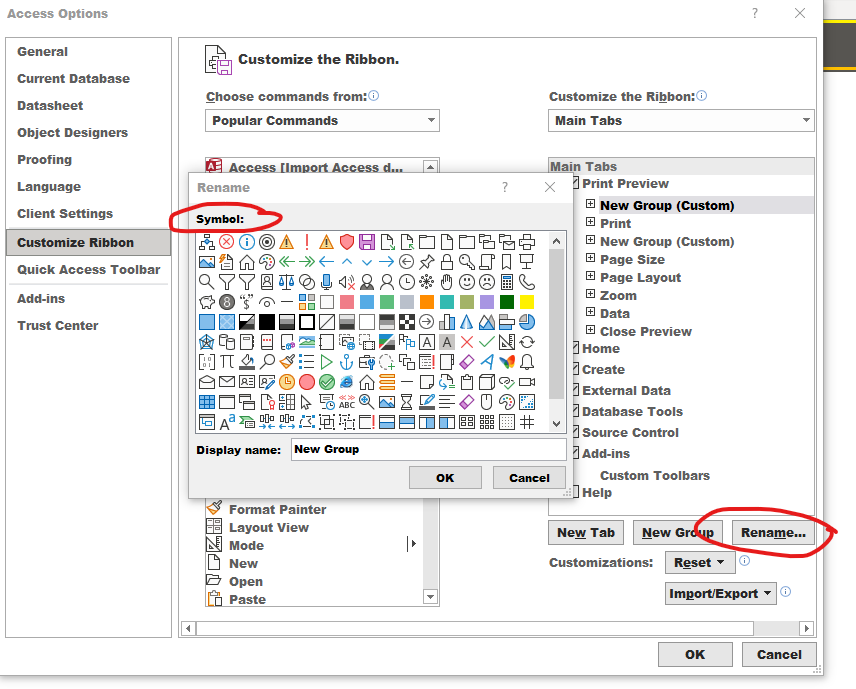Click the New Group button

click(677, 532)
